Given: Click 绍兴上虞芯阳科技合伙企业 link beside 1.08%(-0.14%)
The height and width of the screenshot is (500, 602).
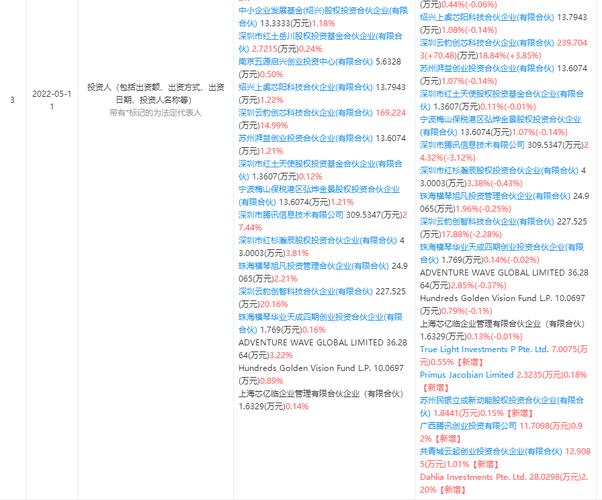Looking at the screenshot, I should point(487,17).
